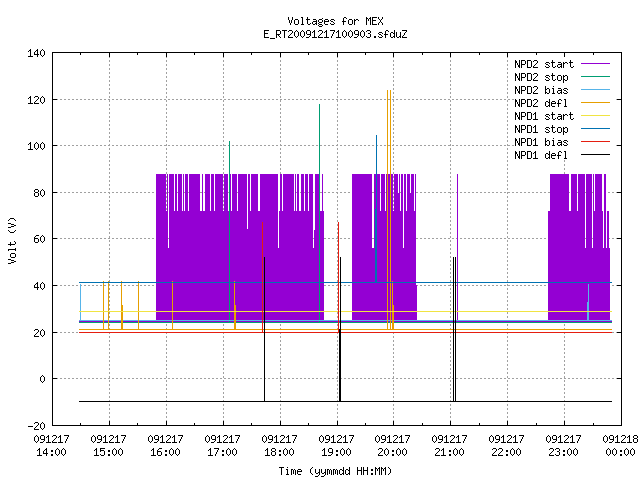The height and width of the screenshot is (480, 640).
Task: Click yellow line sample beside NPD1 start
Action: (x=596, y=116)
